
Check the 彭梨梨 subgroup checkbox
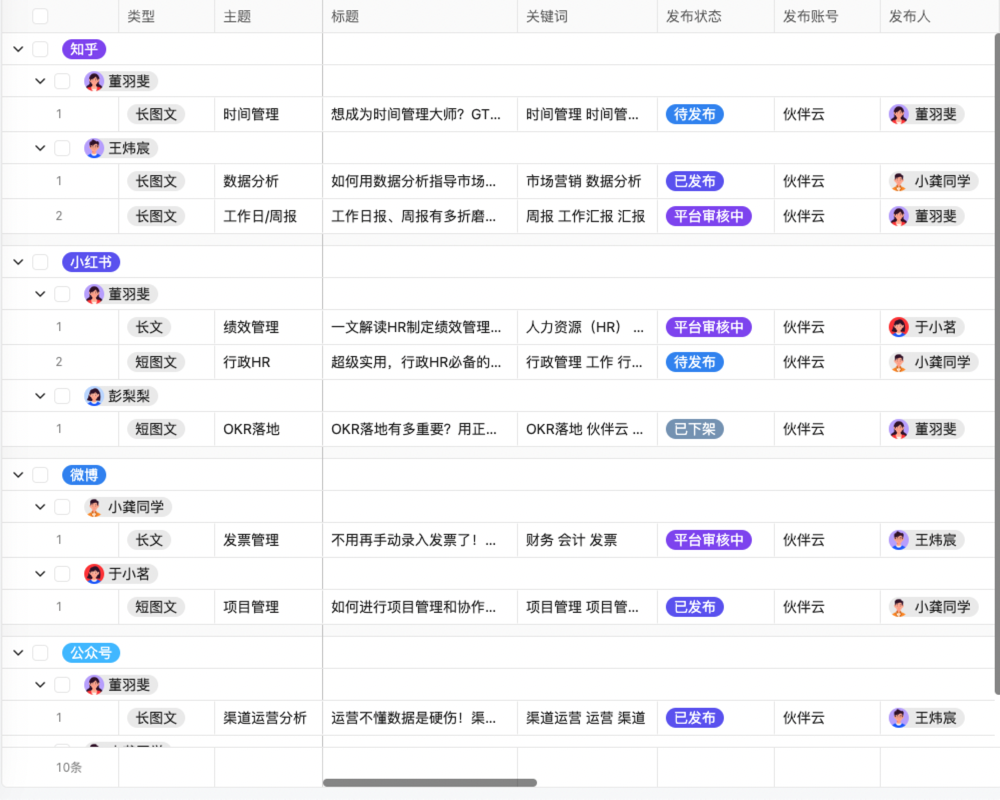(62, 396)
